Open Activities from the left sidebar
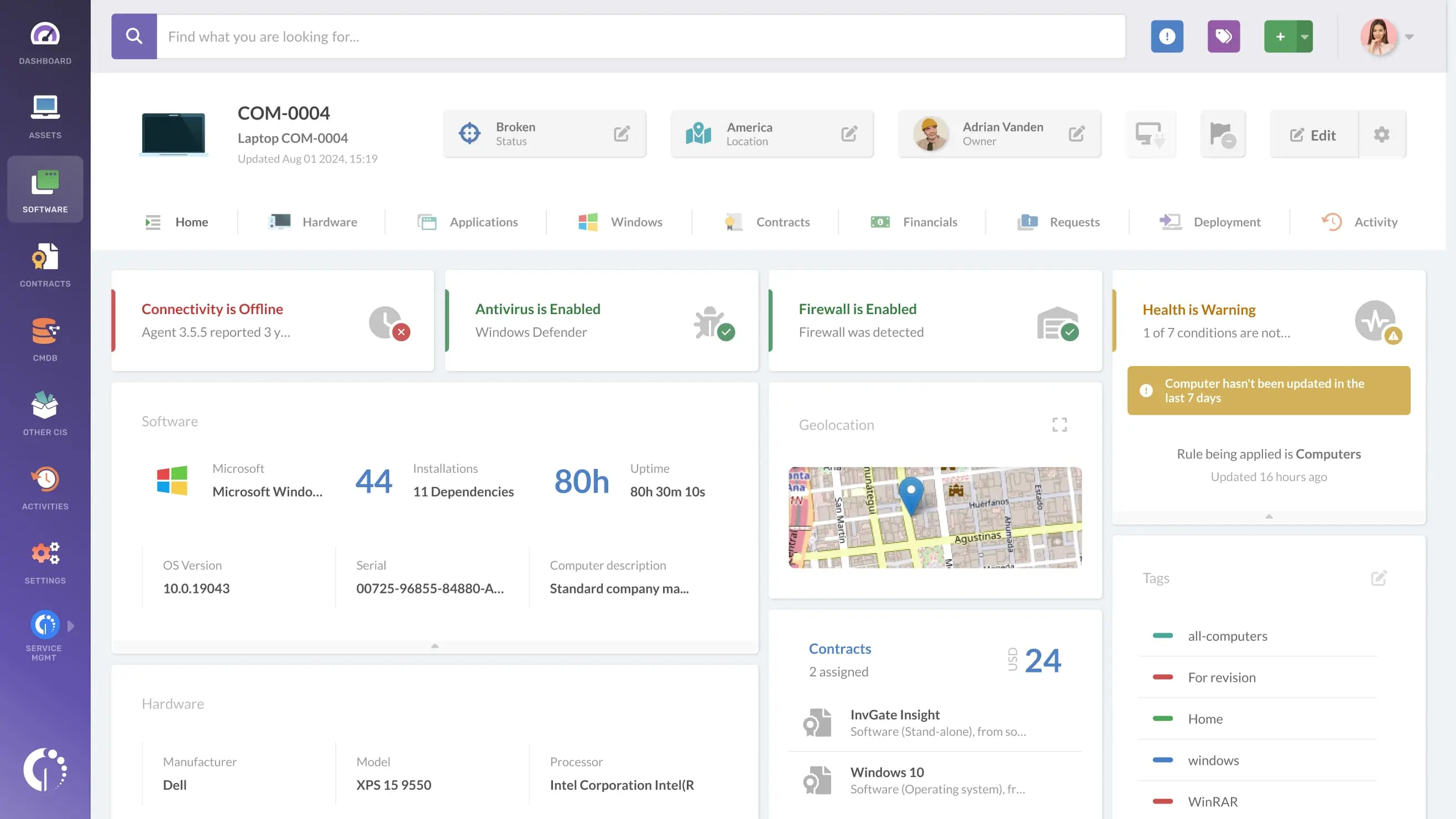Viewport: 1456px width, 819px height. coord(45,487)
